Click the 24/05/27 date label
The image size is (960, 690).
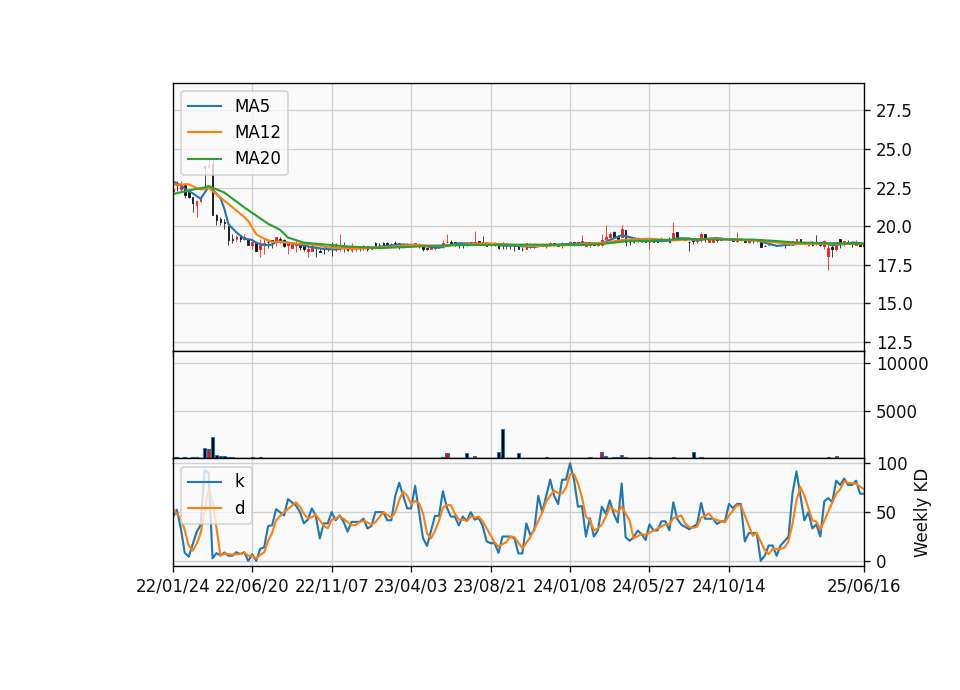[649, 586]
